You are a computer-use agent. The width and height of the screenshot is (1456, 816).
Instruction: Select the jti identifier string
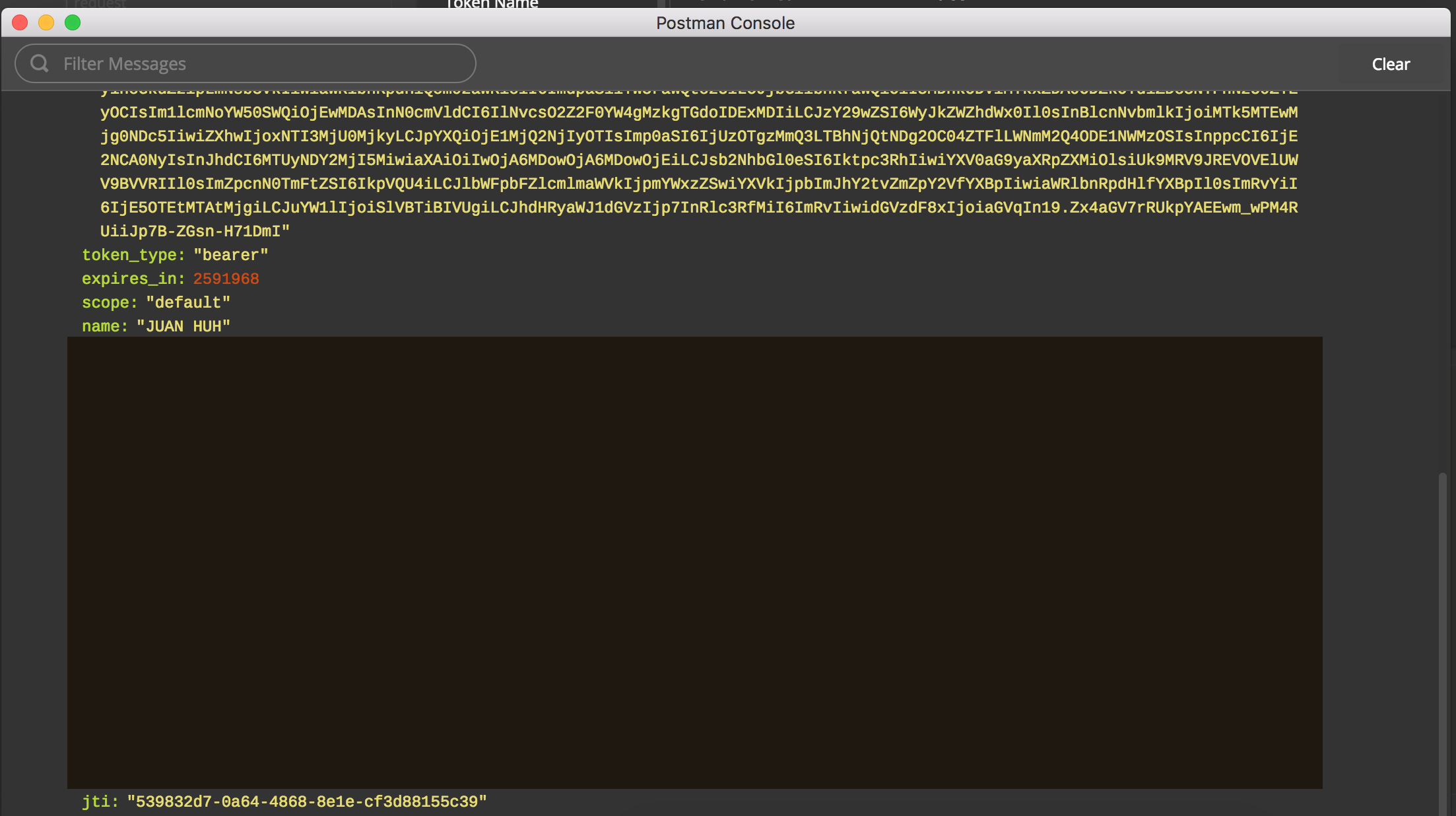[x=308, y=801]
